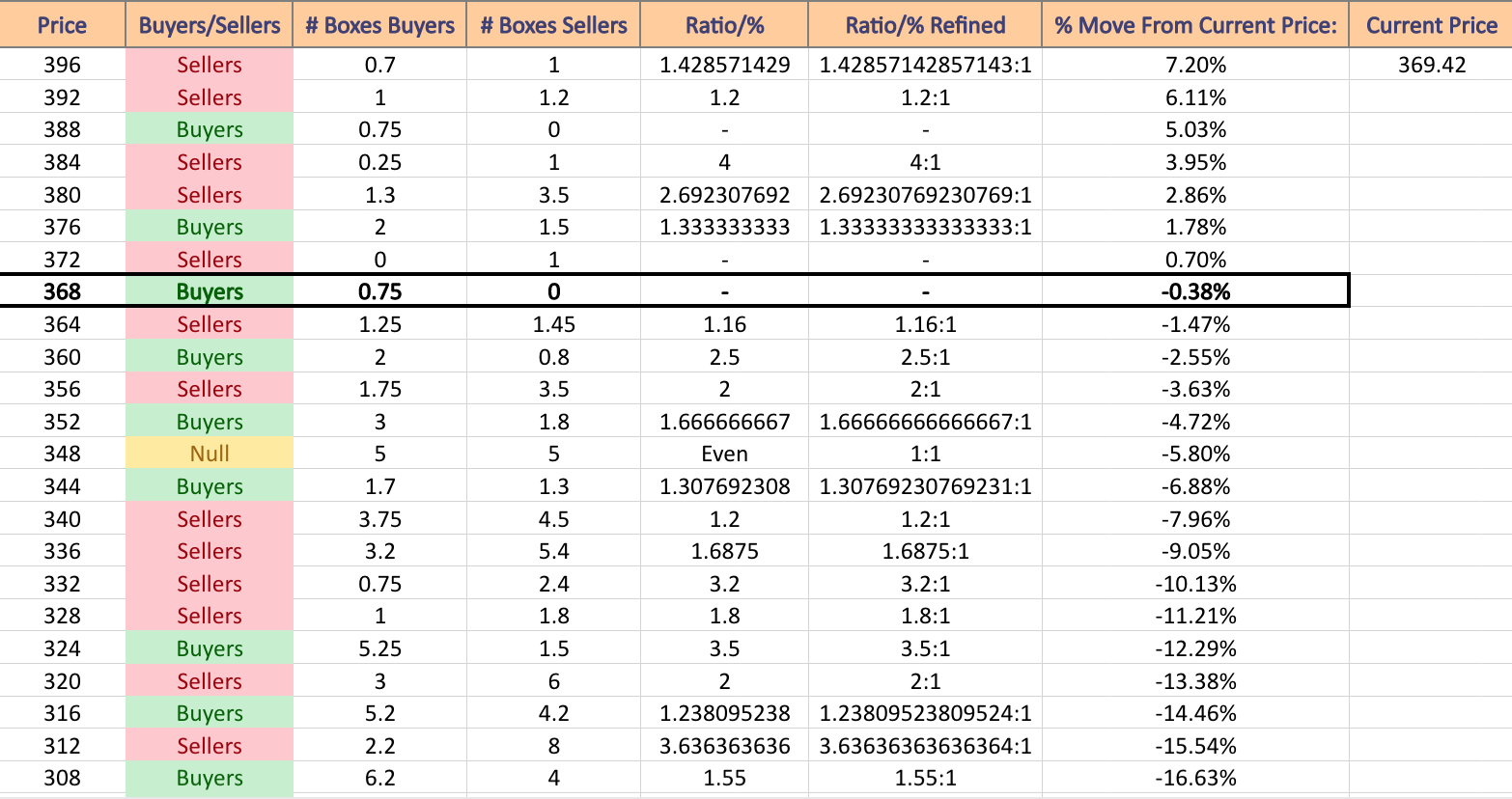Select the bold Buyers cell in row 368
The image size is (1512, 799).
[x=210, y=291]
